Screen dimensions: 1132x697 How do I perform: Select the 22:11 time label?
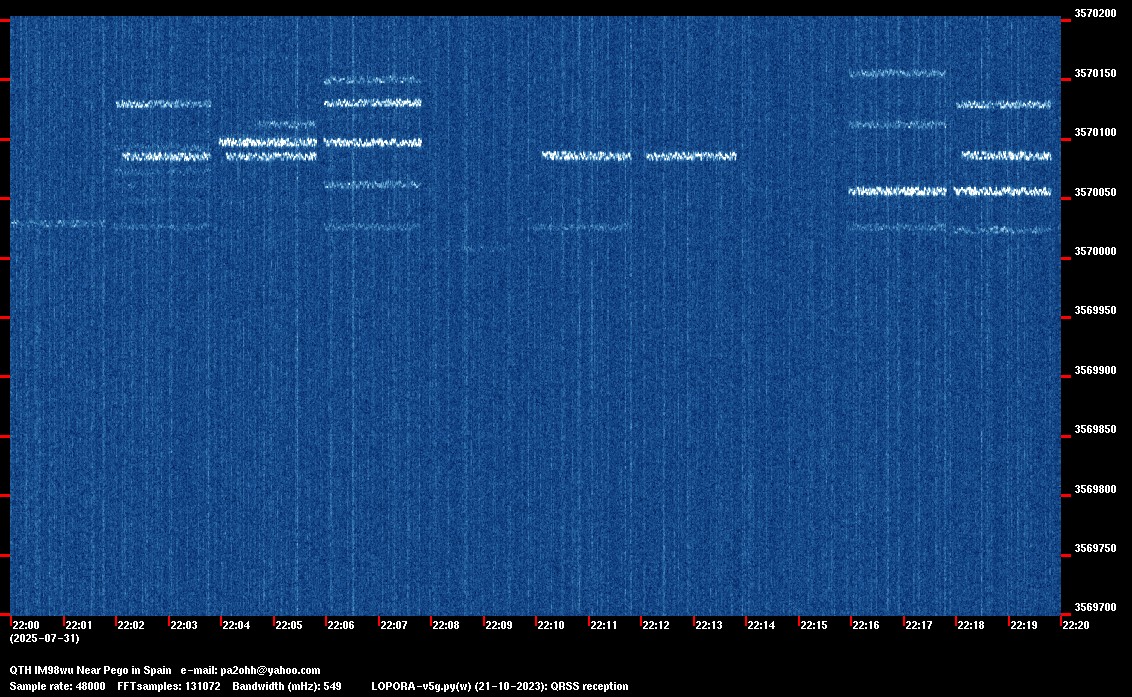604,625
